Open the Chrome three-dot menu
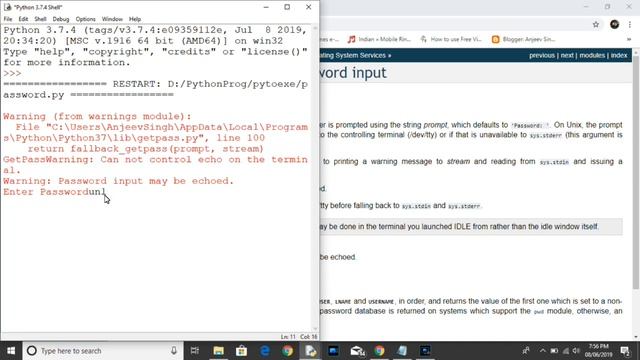This screenshot has width=640, height=360. (631, 24)
